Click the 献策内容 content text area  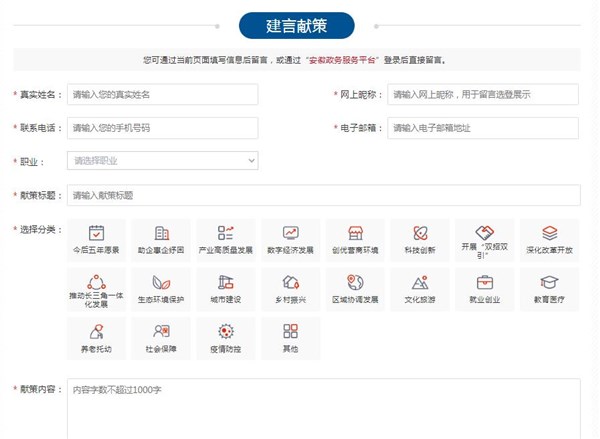tap(323, 410)
